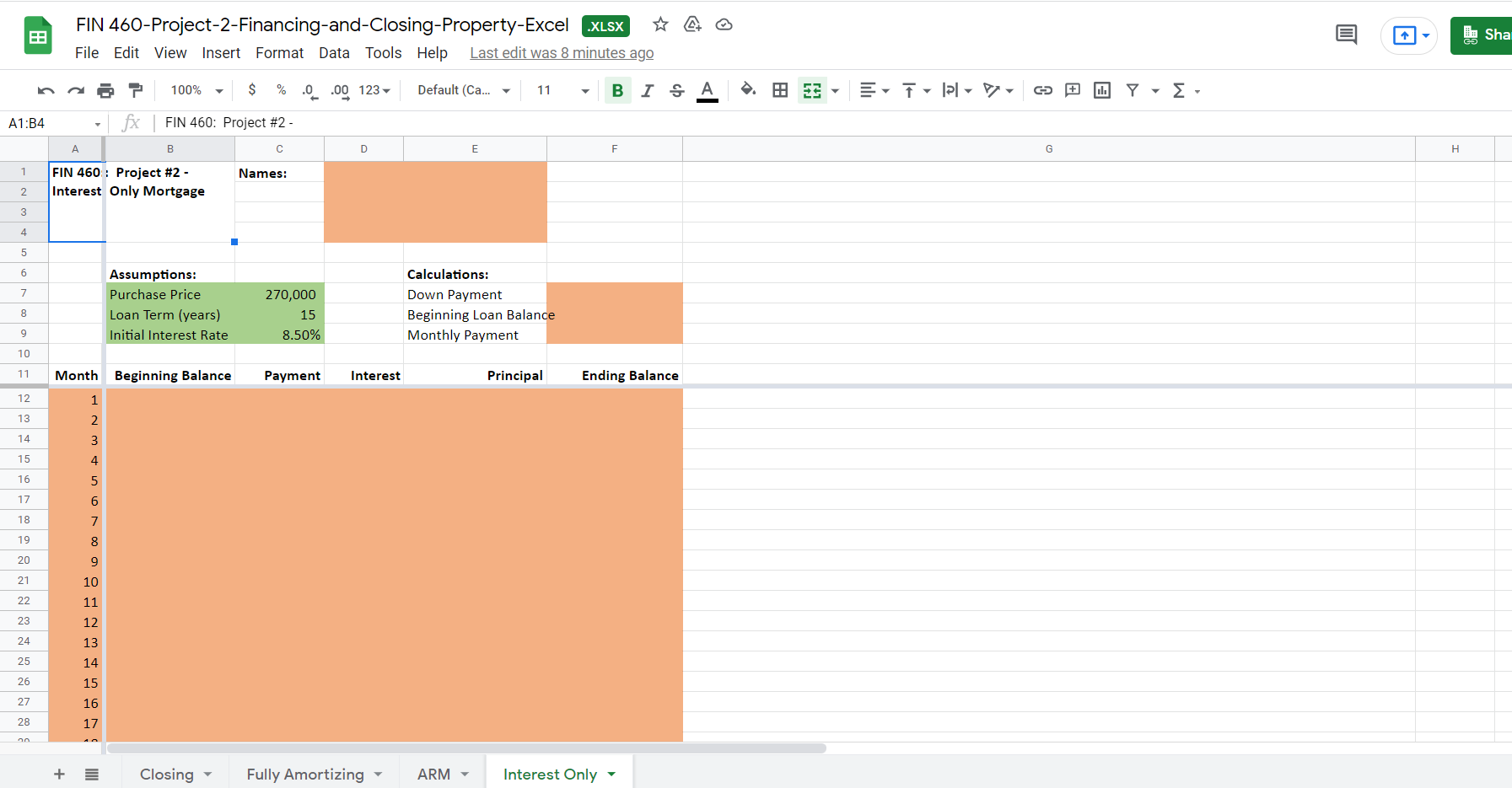This screenshot has width=1512, height=788.
Task: Click the Name box showing A1:B4
Action: (54, 123)
